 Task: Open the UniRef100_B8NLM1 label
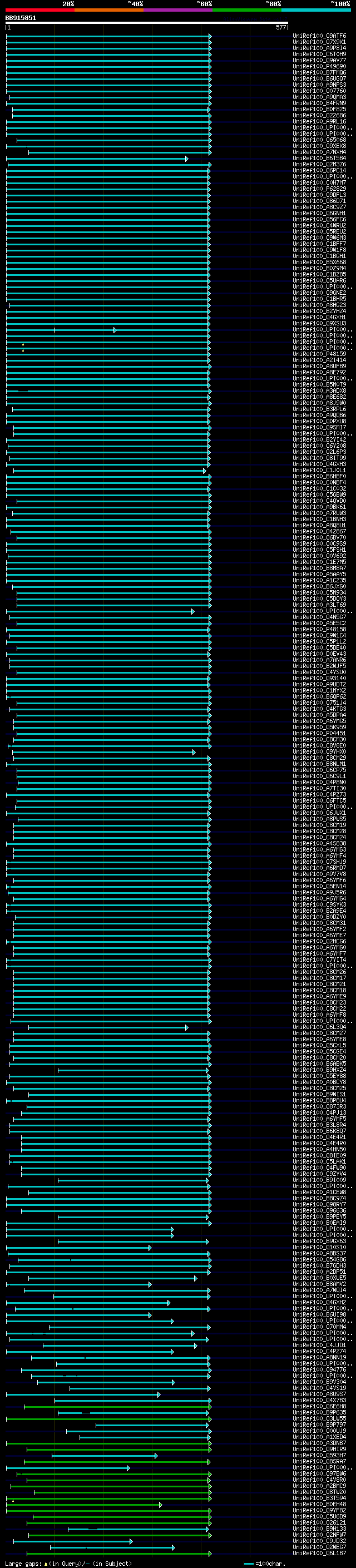[x=319, y=763]
